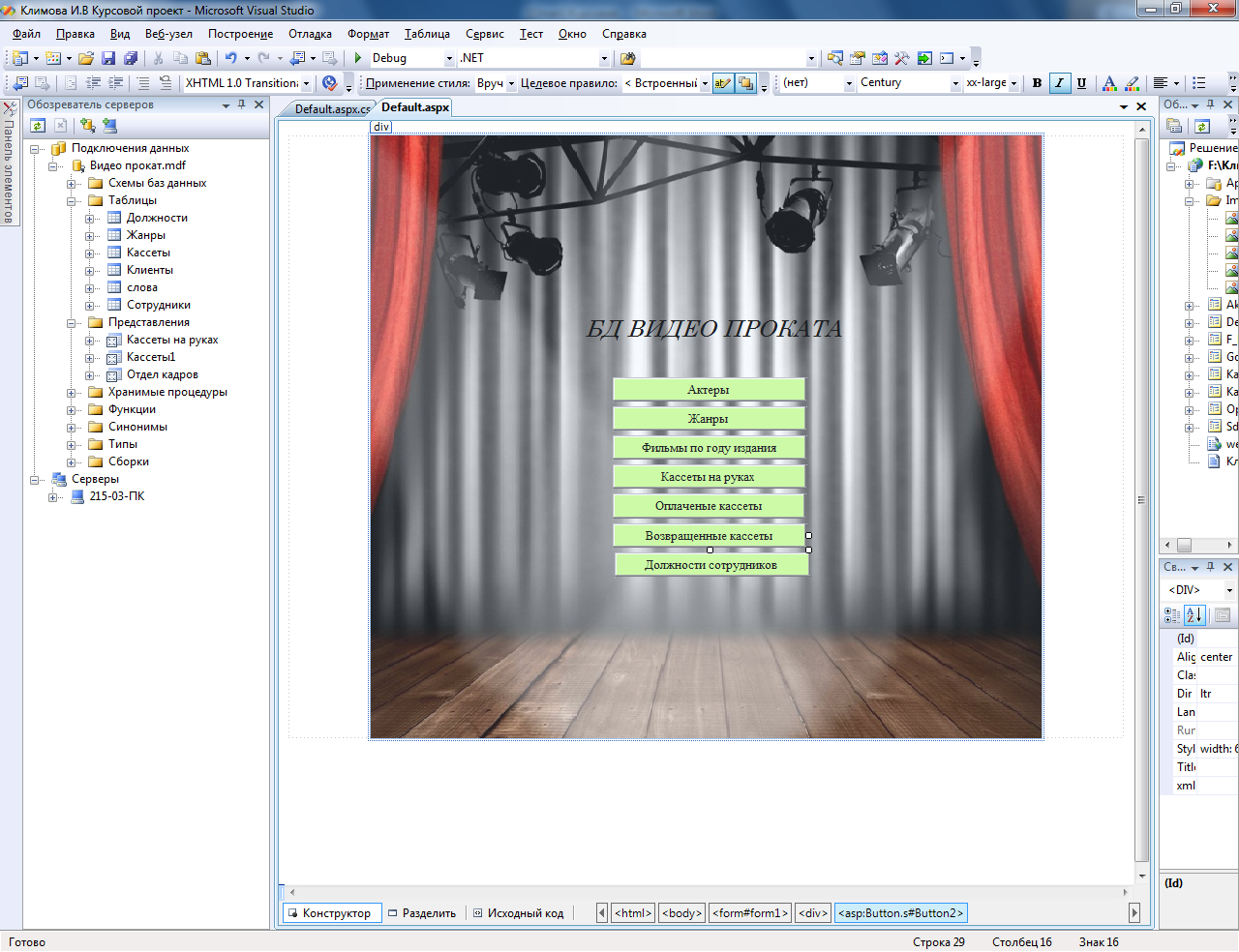Start debugging with the green play icon
Screen dimensions: 1239x952
(358, 58)
